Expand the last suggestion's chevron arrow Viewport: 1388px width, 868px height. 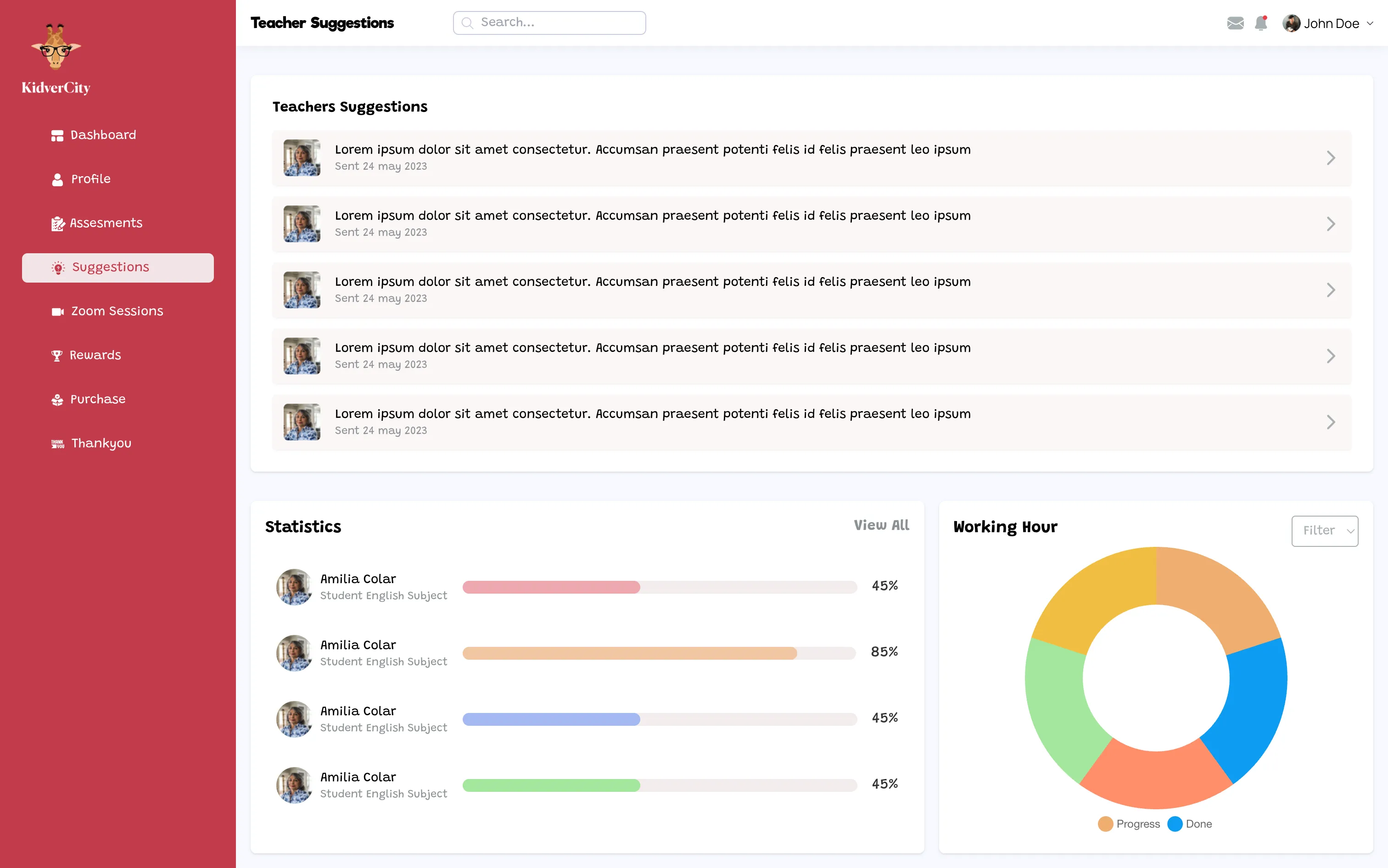pyautogui.click(x=1331, y=422)
